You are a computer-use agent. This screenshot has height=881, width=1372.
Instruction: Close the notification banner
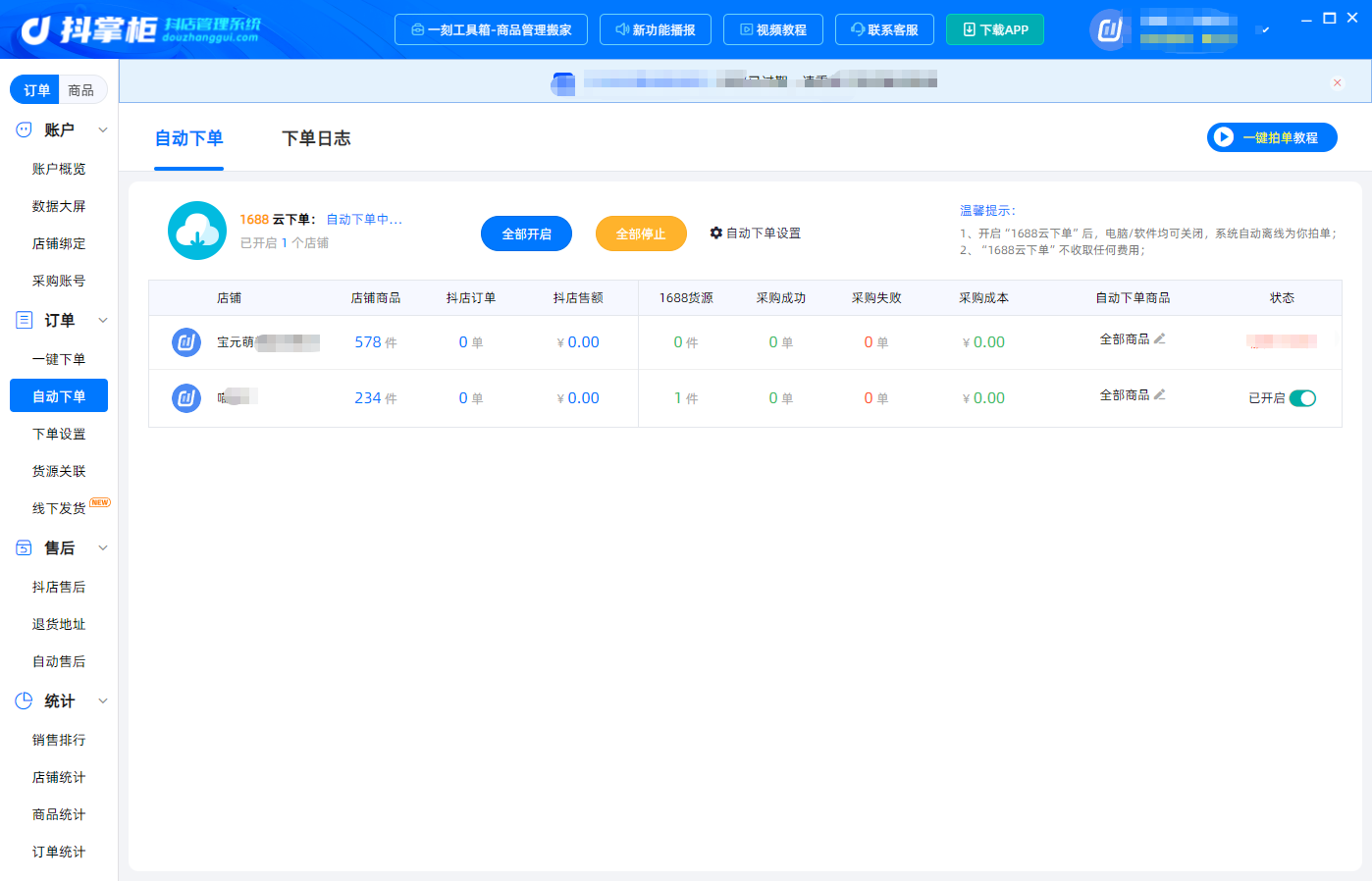click(x=1337, y=82)
